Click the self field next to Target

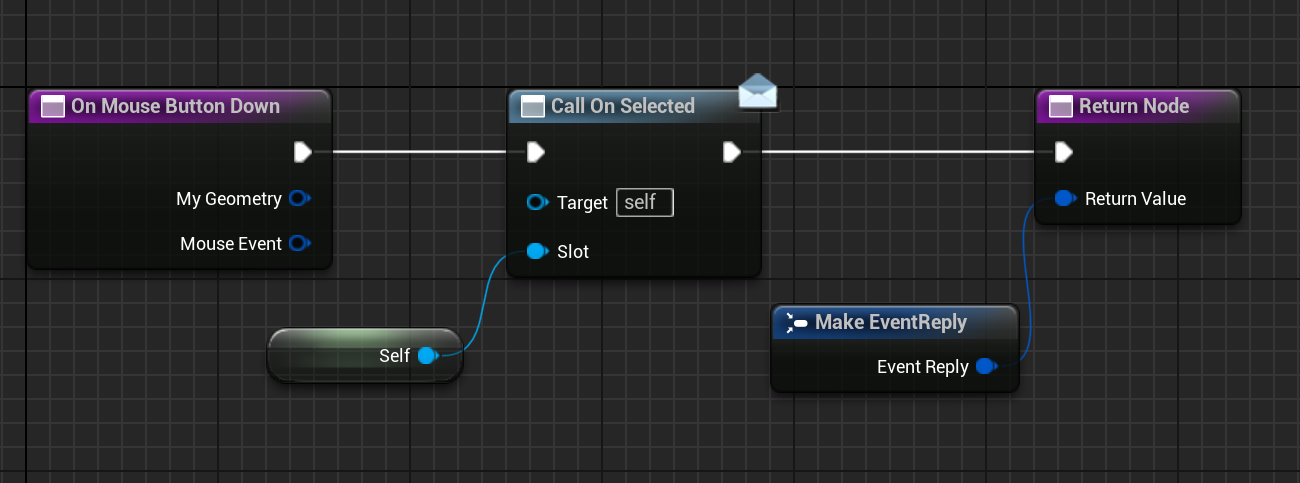click(x=645, y=203)
